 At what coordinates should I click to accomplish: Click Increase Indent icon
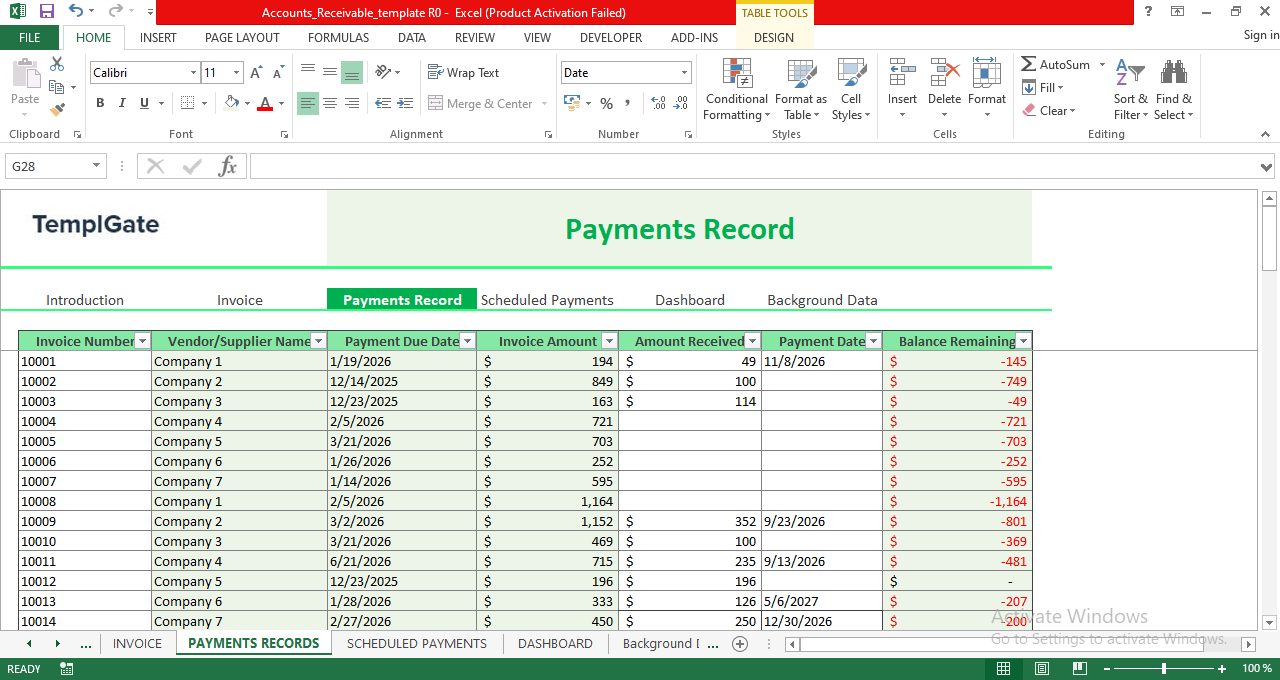coord(405,103)
